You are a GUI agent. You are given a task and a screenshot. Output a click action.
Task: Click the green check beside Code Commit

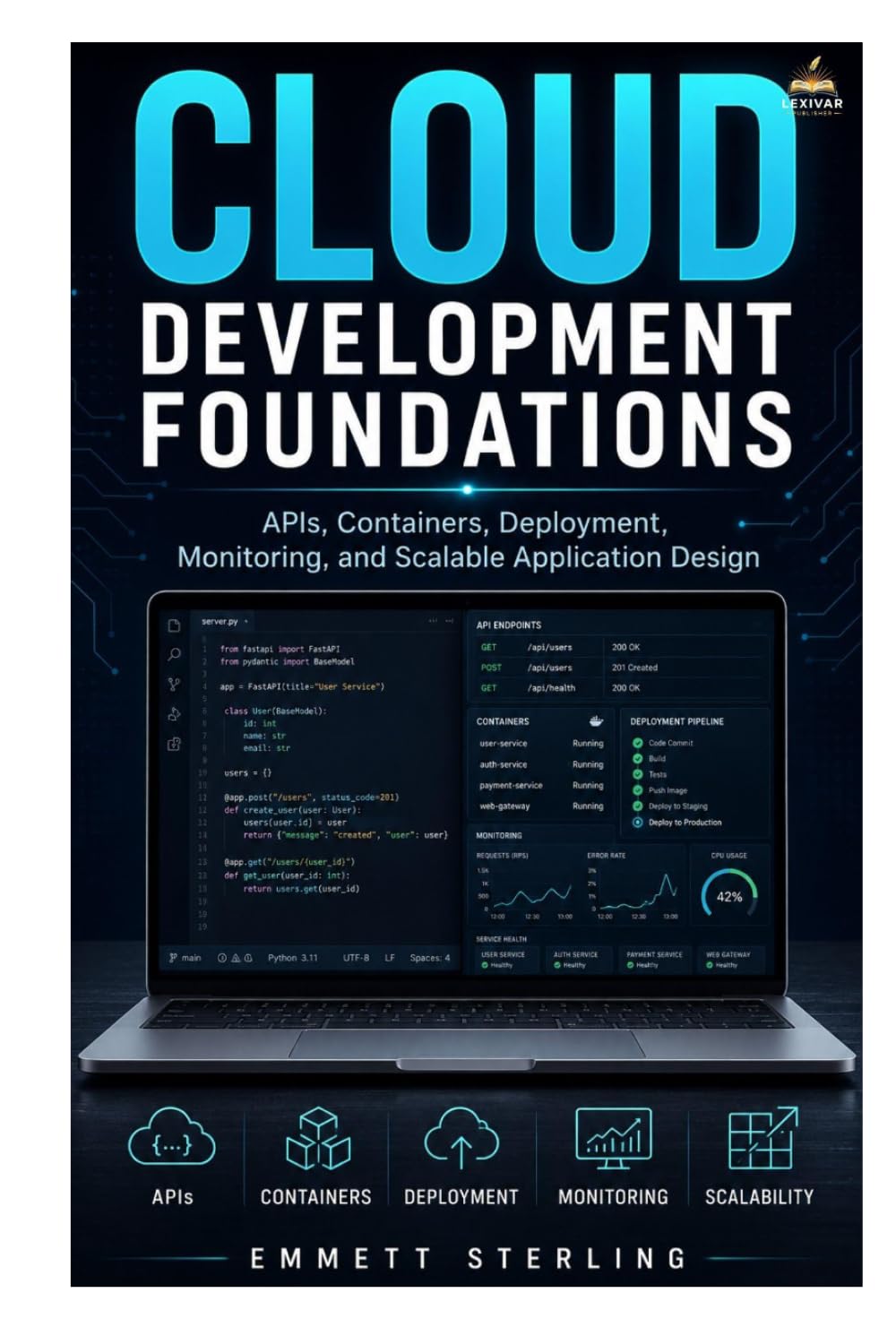pyautogui.click(x=638, y=743)
